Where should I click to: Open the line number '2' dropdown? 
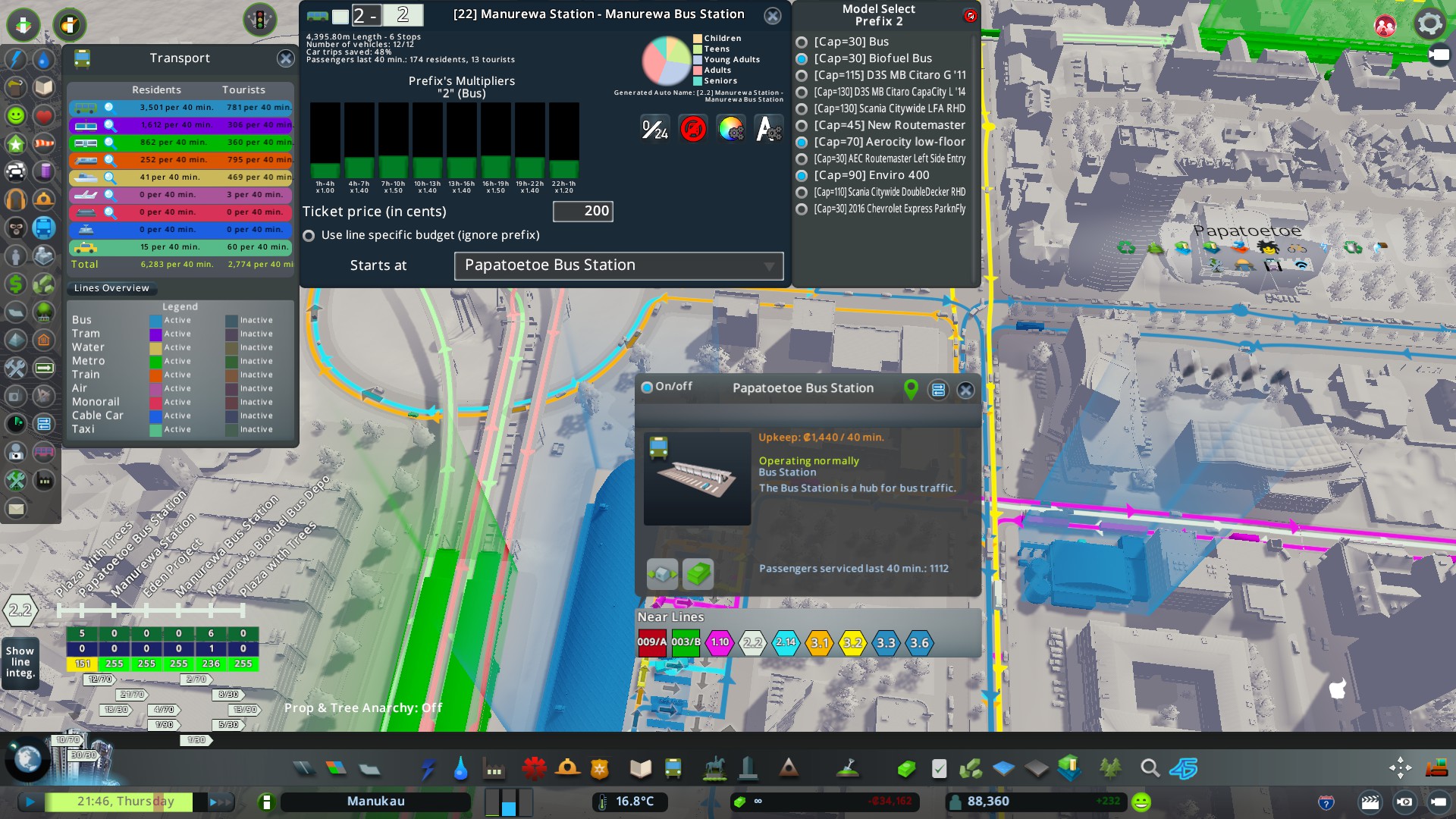[x=403, y=15]
